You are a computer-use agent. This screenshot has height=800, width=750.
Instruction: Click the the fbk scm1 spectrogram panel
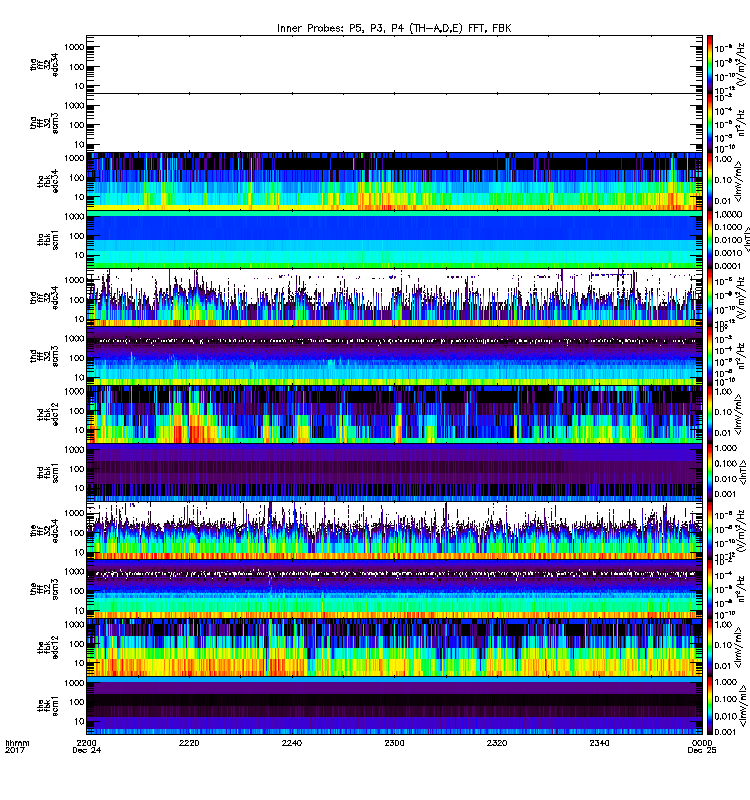394,705
